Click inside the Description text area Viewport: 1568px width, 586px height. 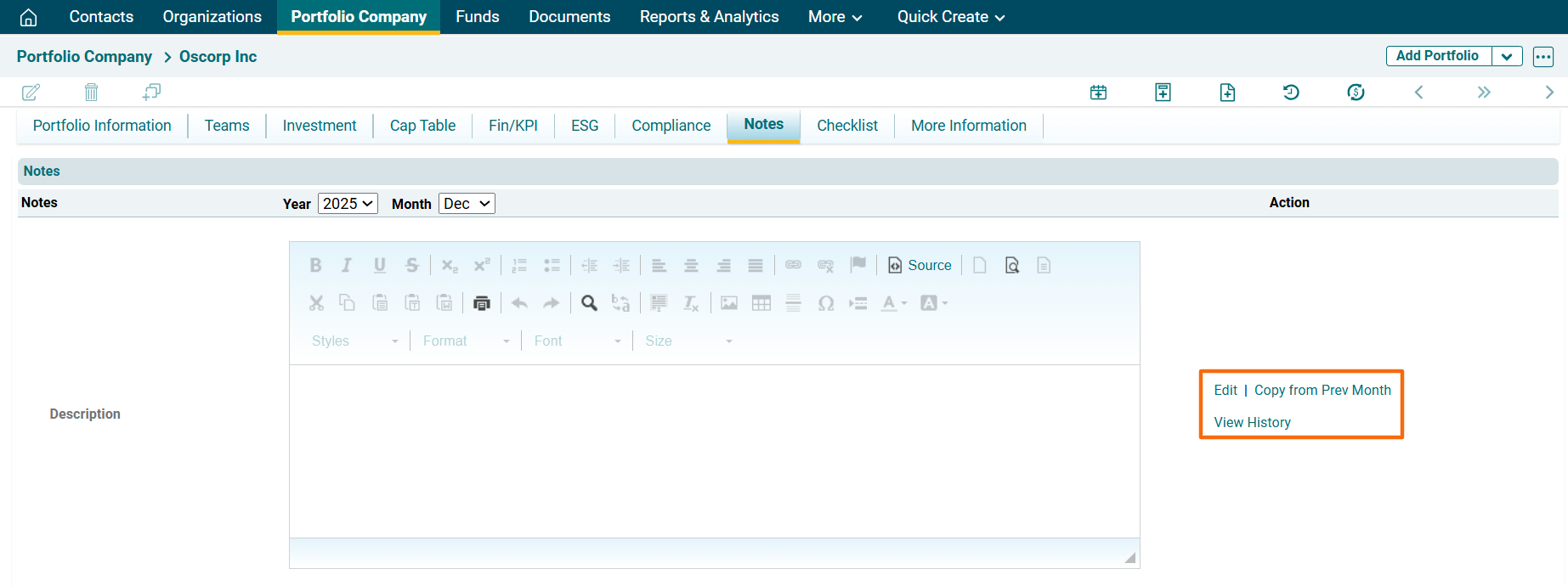pos(714,450)
